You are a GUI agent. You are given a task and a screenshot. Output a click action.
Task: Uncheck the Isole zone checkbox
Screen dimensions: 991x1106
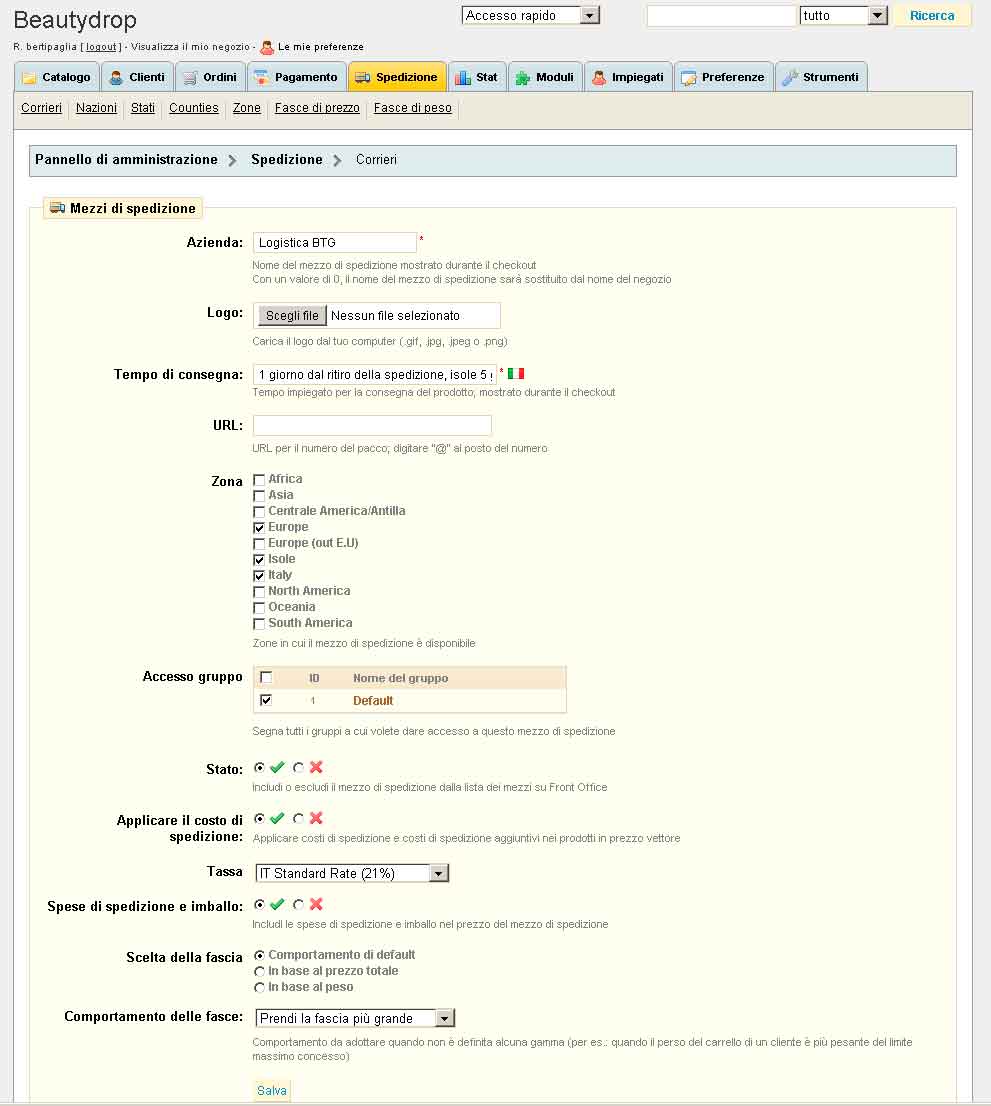coord(259,560)
